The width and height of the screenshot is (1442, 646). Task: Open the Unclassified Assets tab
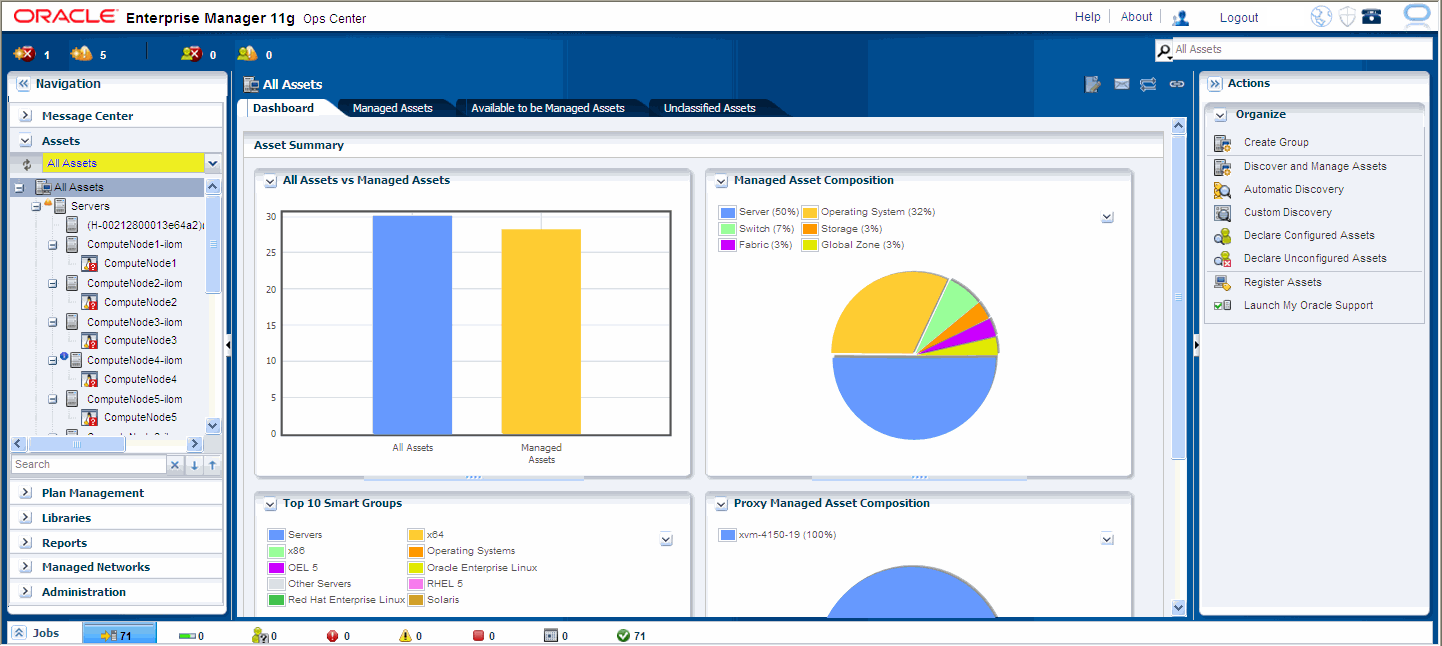(x=709, y=108)
